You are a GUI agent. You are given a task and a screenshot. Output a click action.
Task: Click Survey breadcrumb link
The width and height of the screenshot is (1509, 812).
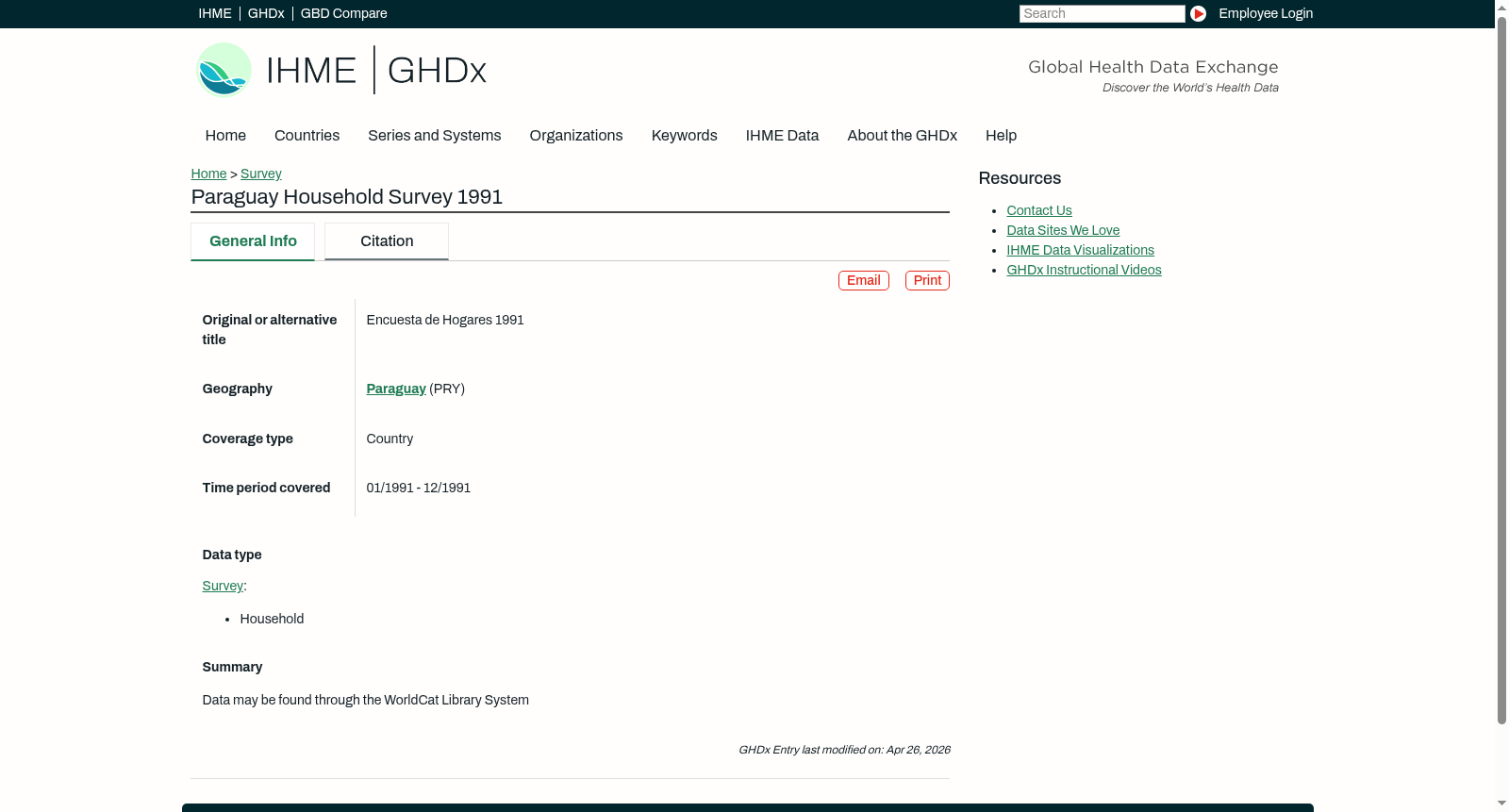[x=261, y=174]
